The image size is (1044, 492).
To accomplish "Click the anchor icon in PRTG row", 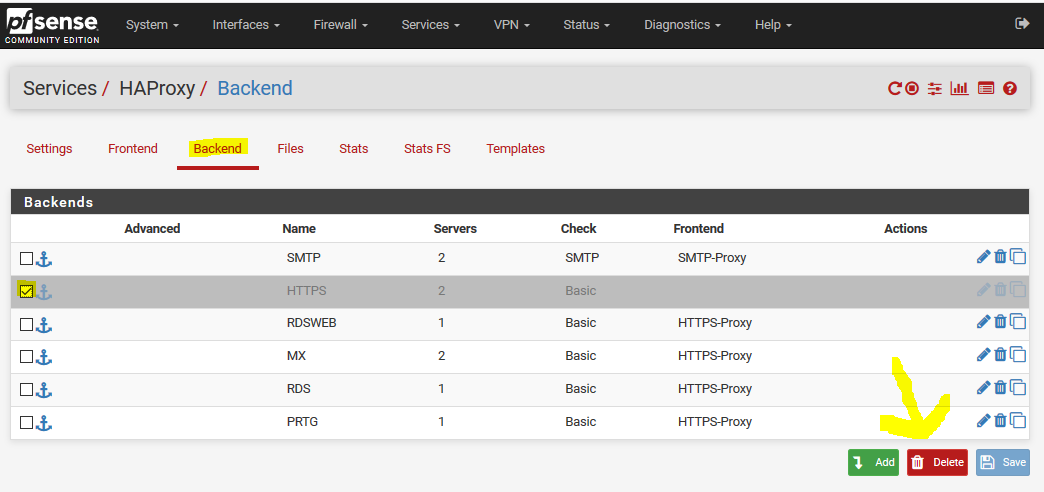I will pos(44,423).
